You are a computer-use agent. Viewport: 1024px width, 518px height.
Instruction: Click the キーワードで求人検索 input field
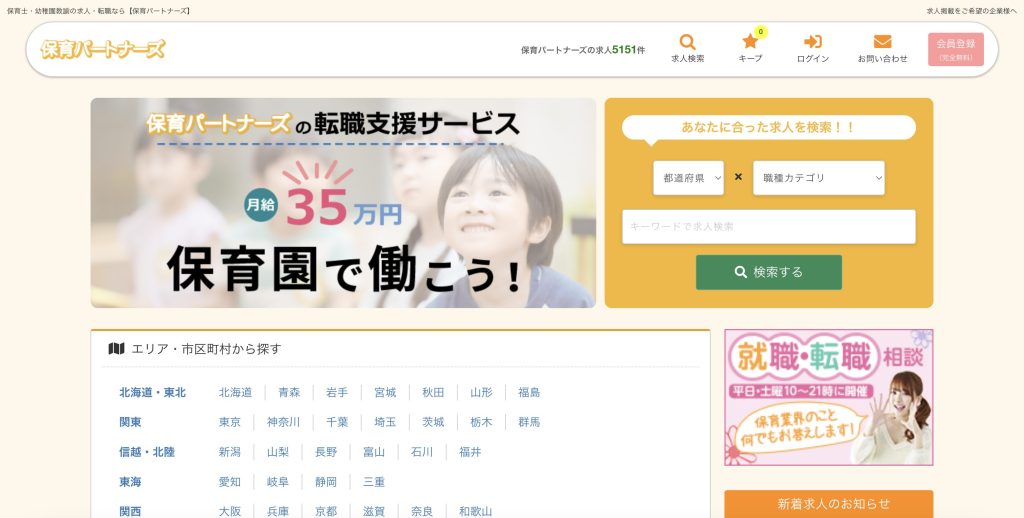(769, 227)
